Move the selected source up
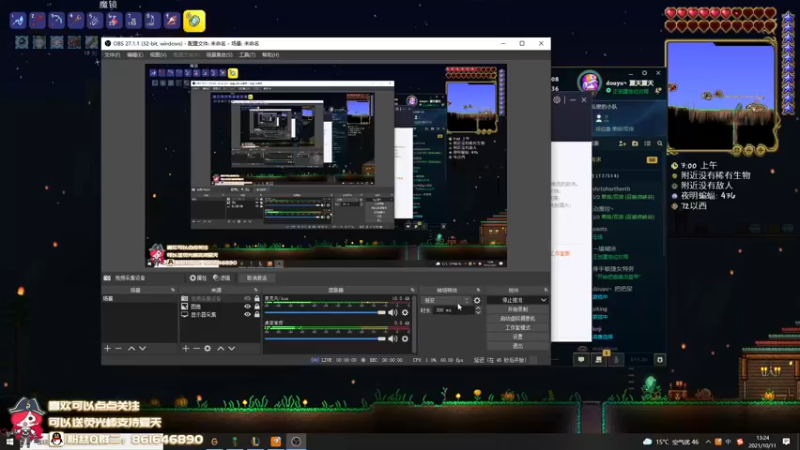This screenshot has width=800, height=450. 220,348
